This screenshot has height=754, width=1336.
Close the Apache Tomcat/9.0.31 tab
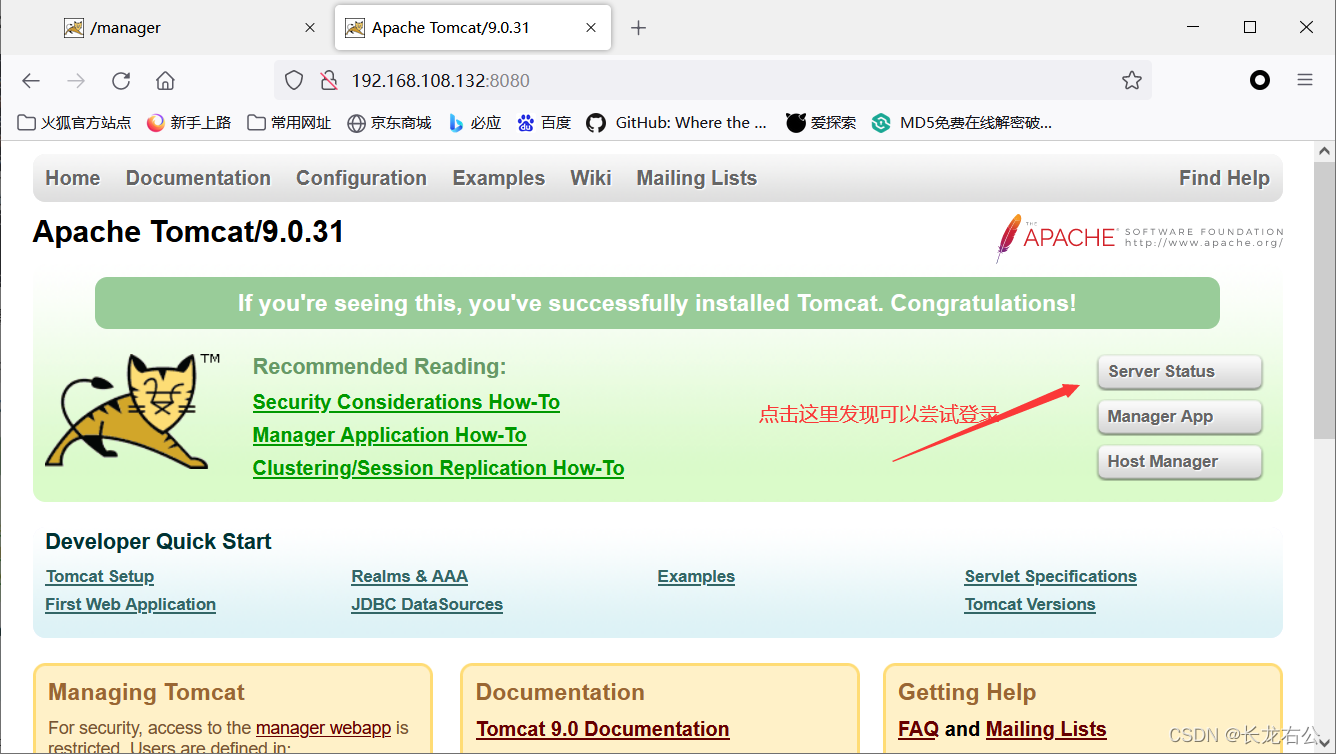(592, 28)
